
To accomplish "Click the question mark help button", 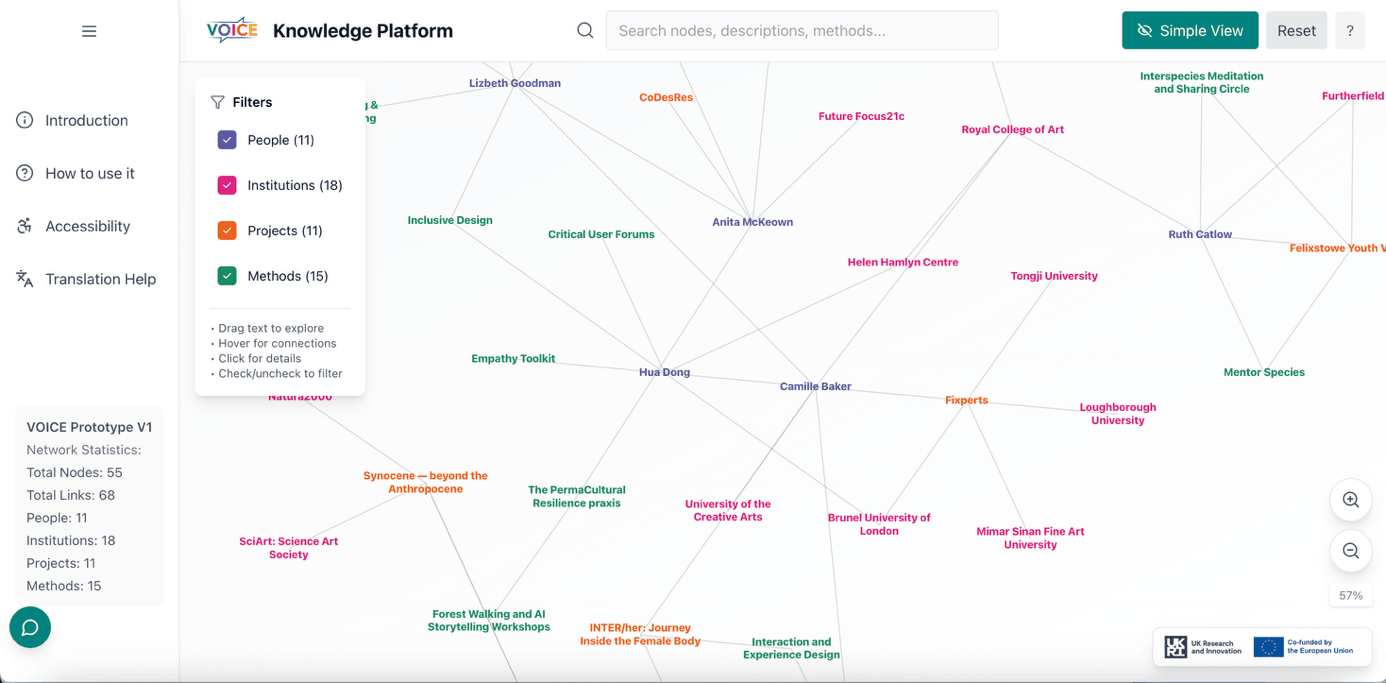I will pyautogui.click(x=1350, y=31).
